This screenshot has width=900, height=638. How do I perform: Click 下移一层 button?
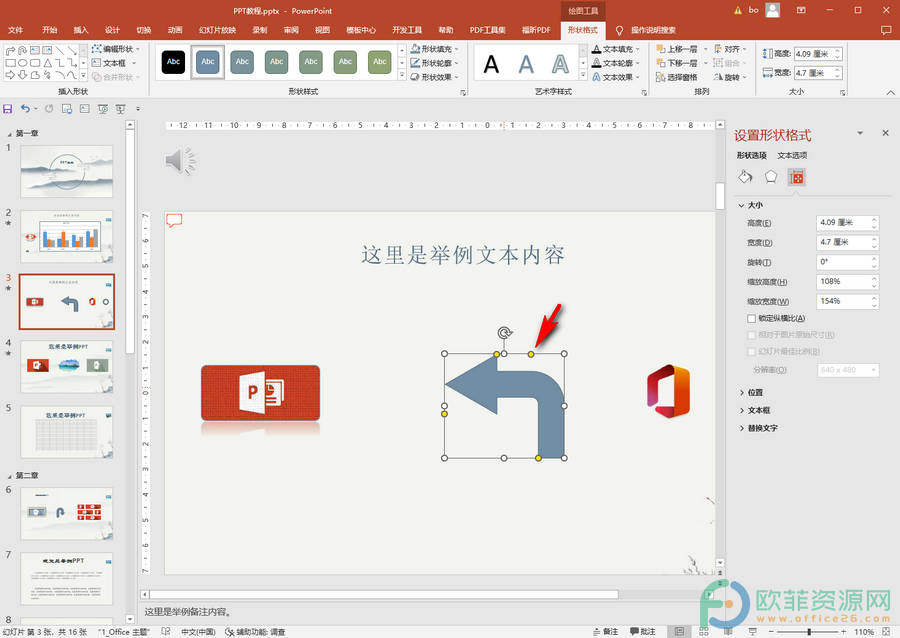(x=677, y=63)
